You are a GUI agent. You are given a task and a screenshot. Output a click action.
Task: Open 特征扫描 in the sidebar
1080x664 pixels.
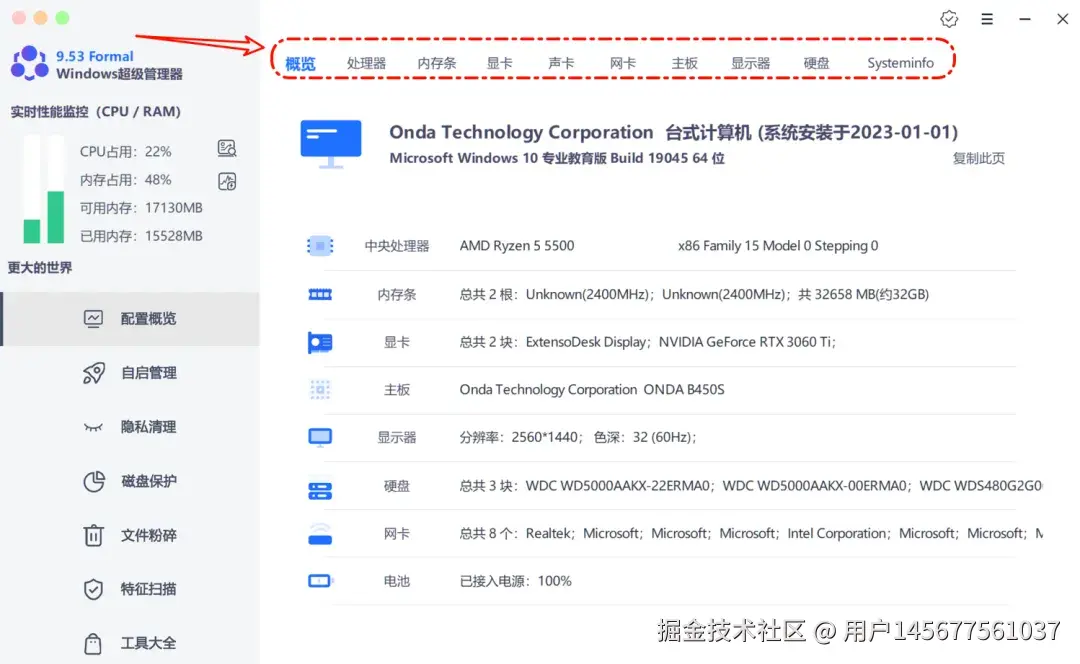click(x=131, y=589)
